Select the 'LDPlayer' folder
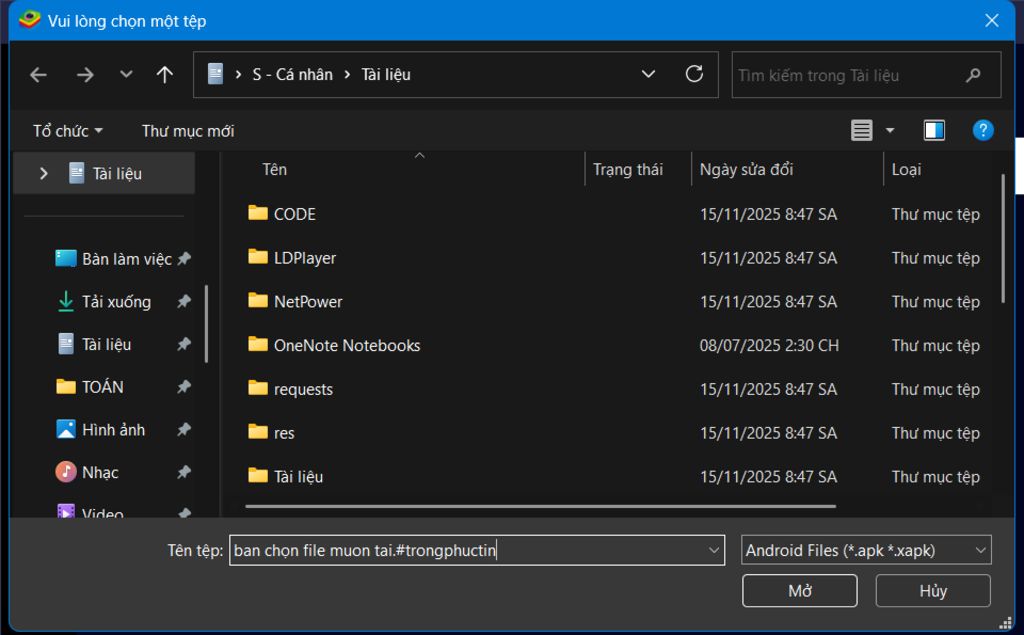 pos(305,258)
